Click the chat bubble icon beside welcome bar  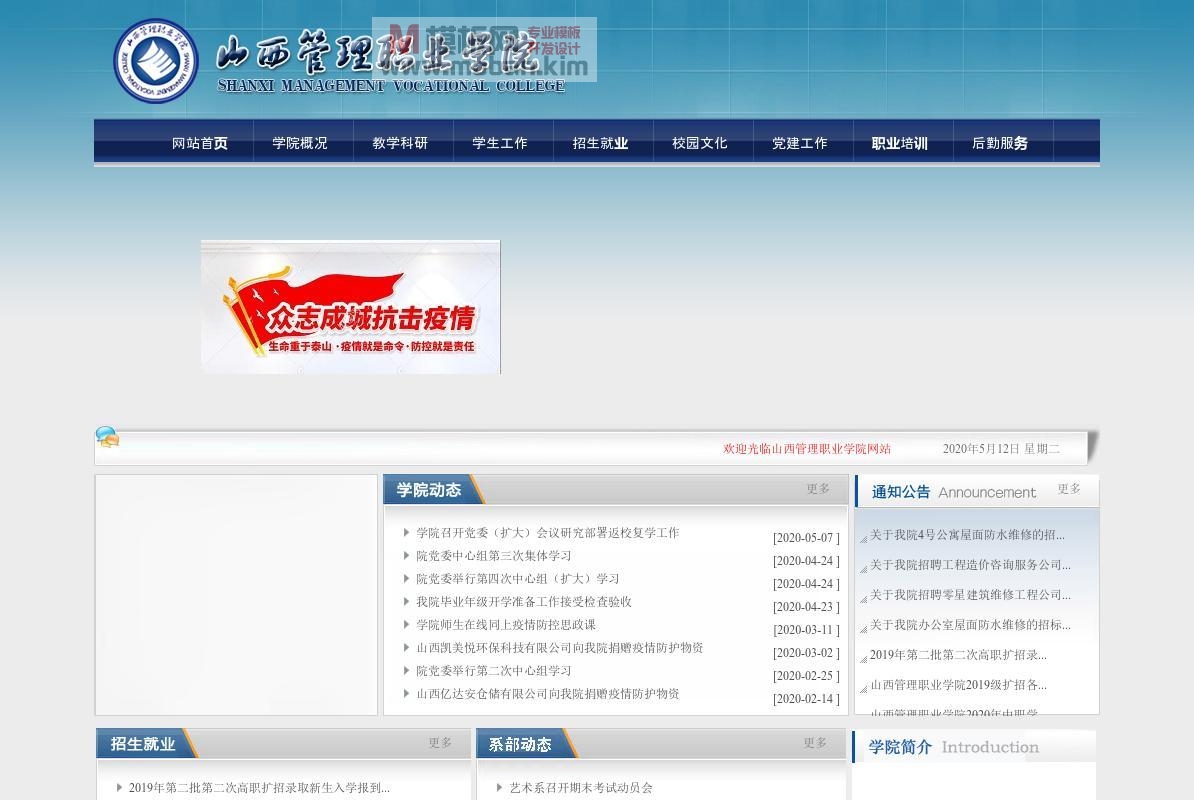click(107, 437)
